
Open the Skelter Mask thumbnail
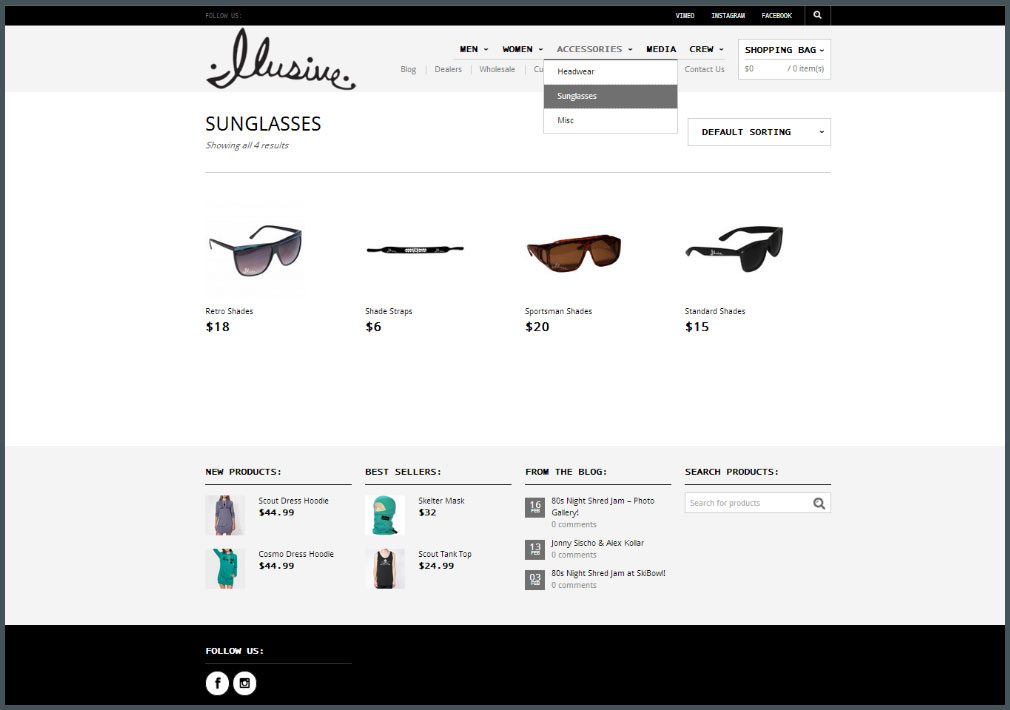pos(385,515)
